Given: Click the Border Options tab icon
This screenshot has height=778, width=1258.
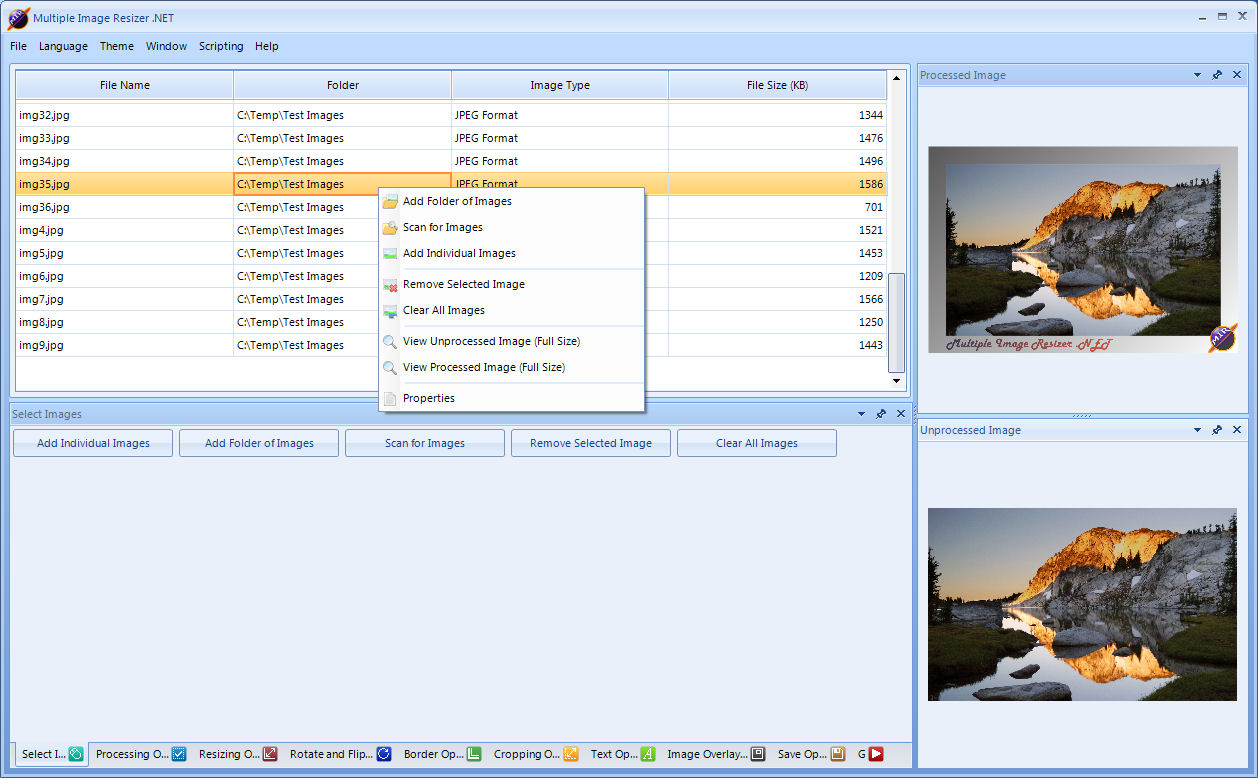Looking at the screenshot, I should click(x=474, y=754).
